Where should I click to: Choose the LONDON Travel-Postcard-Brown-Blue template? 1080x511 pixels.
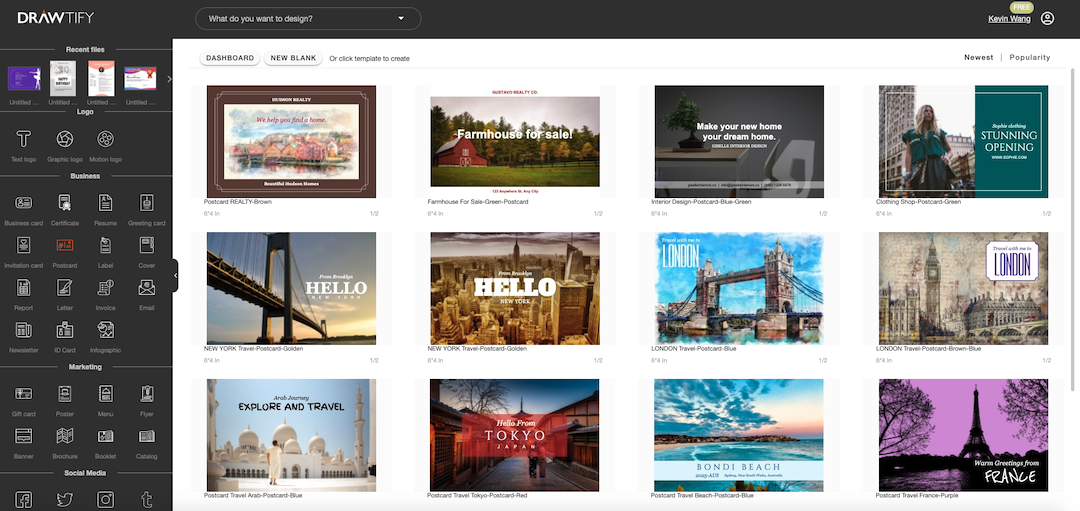(x=963, y=289)
